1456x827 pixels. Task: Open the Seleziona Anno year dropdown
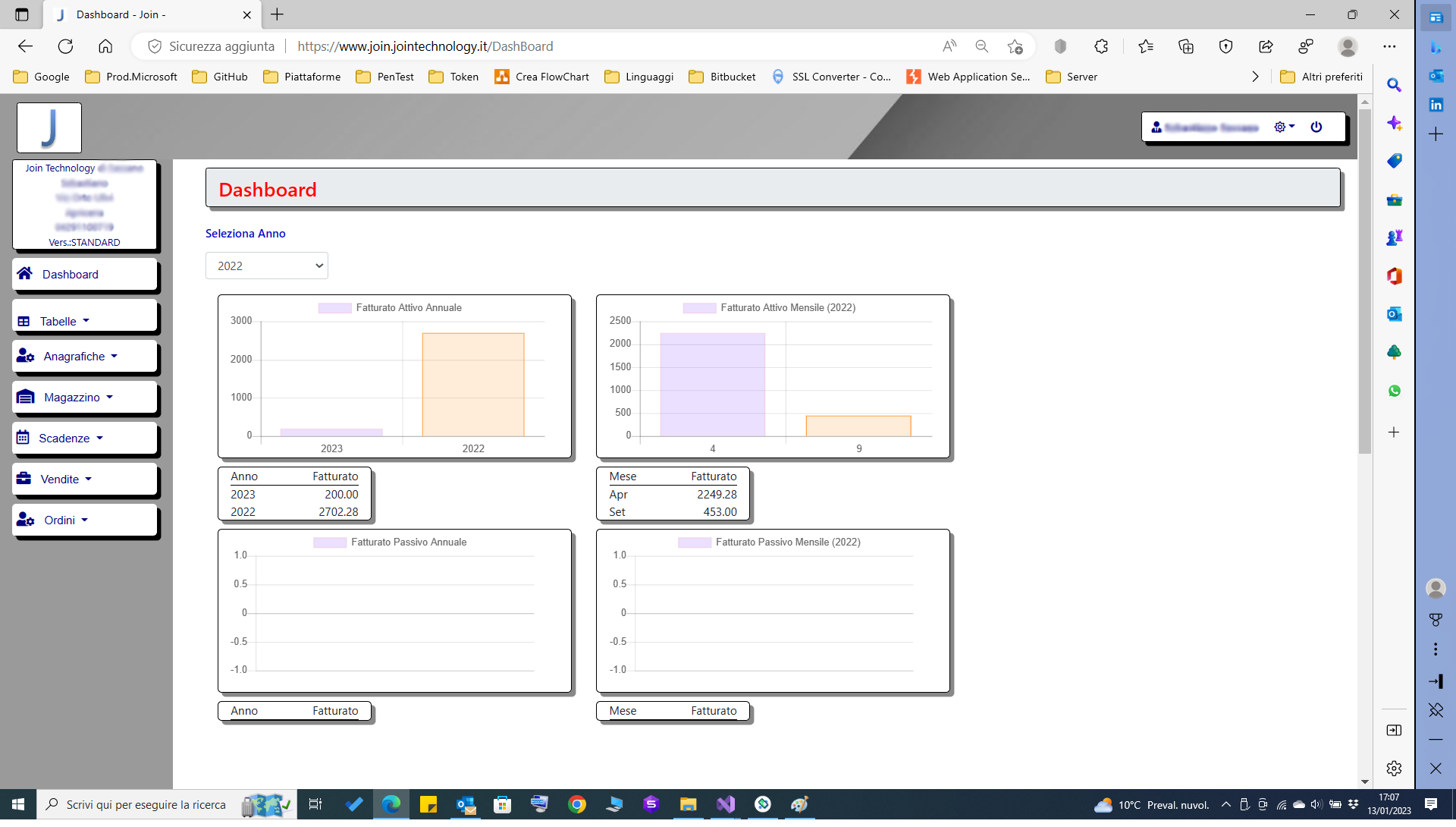tap(267, 266)
